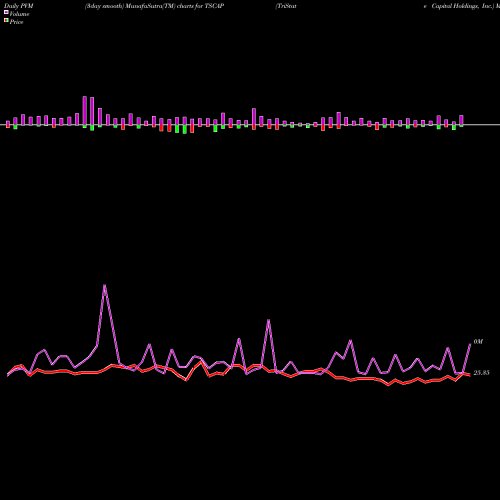The width and height of the screenshot is (500, 500).
Task: Click the MunafaSutra charts for TSCAP heading
Action: tap(154, 6)
